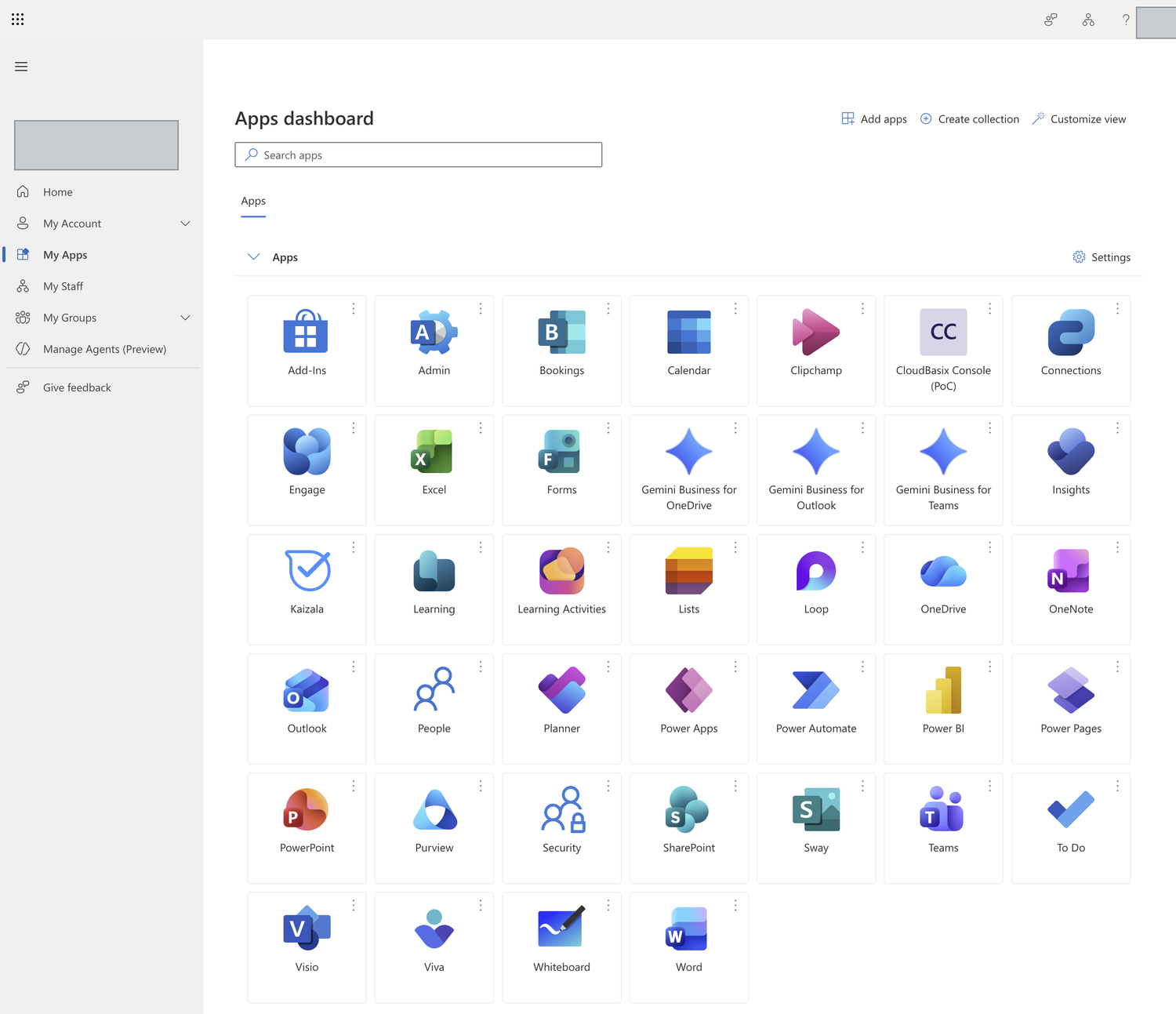This screenshot has width=1176, height=1014.
Task: Open the Insights app
Action: pos(1071,470)
